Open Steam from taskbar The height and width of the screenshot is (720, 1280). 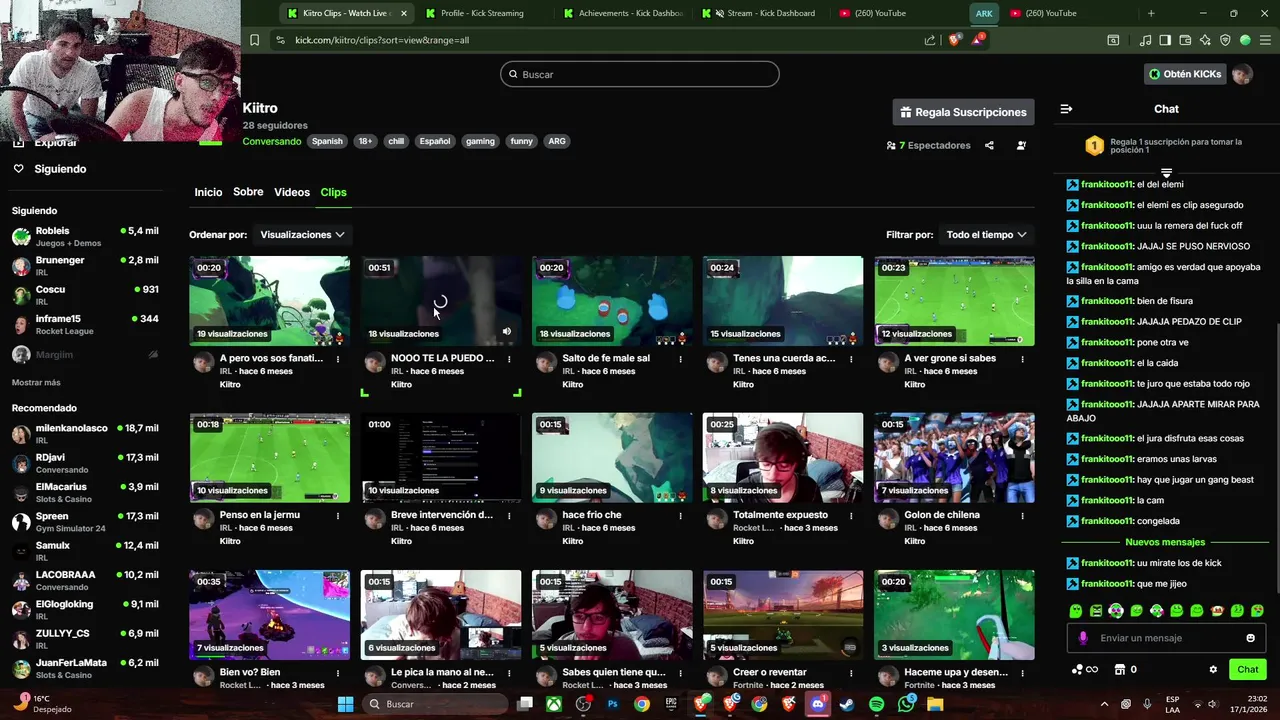coord(847,704)
